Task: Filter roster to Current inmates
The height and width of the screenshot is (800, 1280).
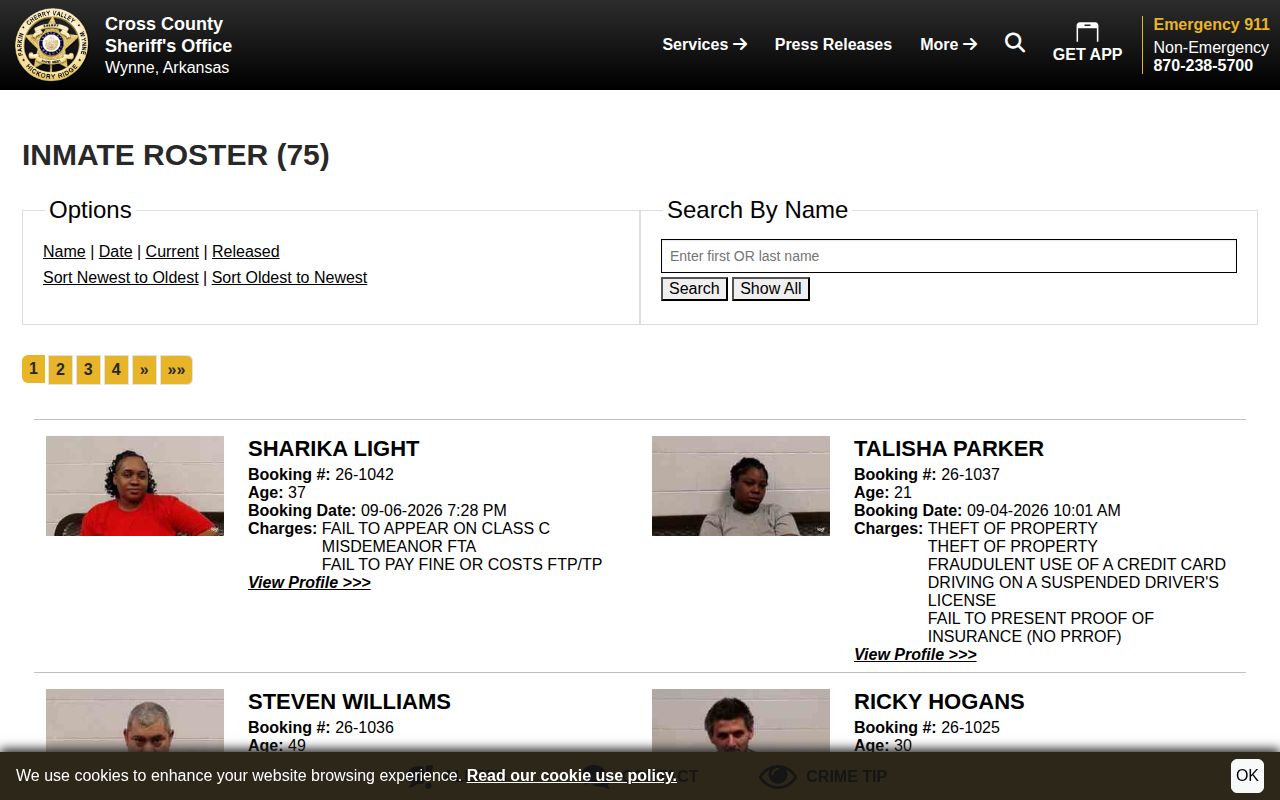Action: click(x=172, y=251)
